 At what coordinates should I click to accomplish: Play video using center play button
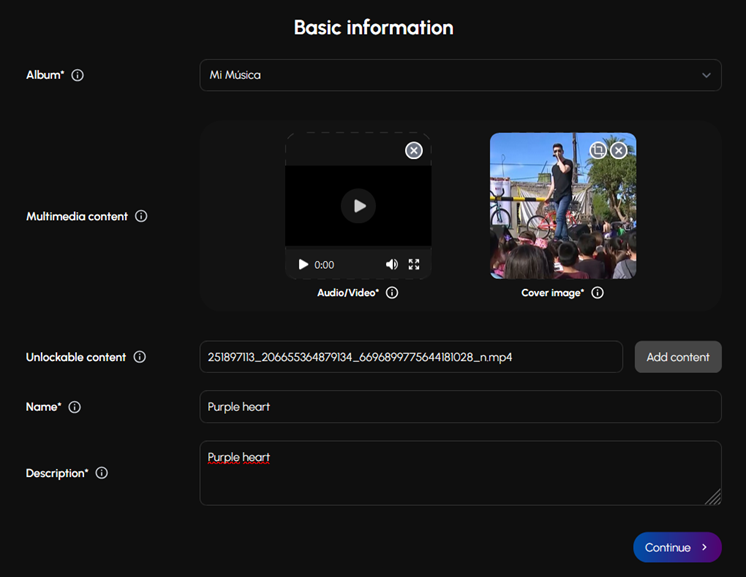point(358,206)
